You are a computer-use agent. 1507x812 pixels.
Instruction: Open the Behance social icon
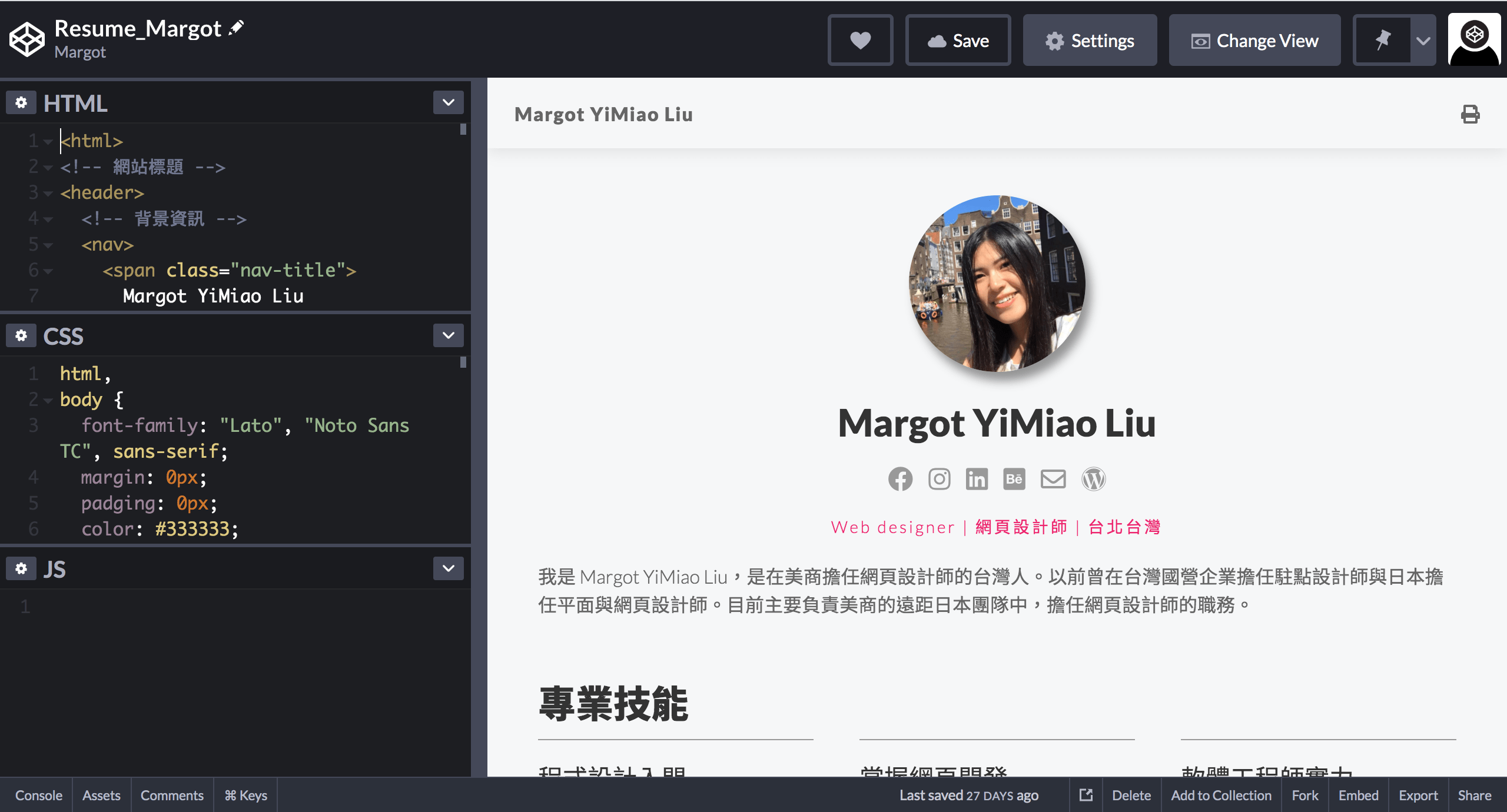point(1014,479)
